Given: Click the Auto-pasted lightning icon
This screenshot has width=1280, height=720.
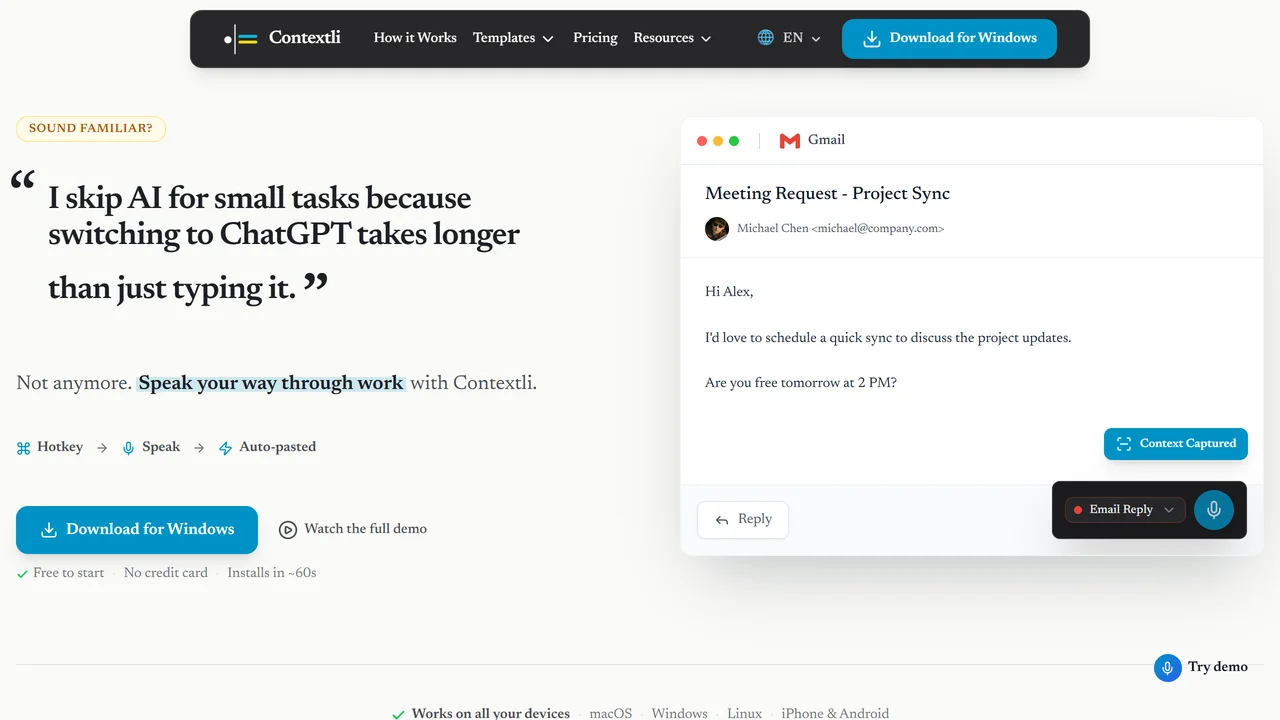Looking at the screenshot, I should (x=225, y=448).
